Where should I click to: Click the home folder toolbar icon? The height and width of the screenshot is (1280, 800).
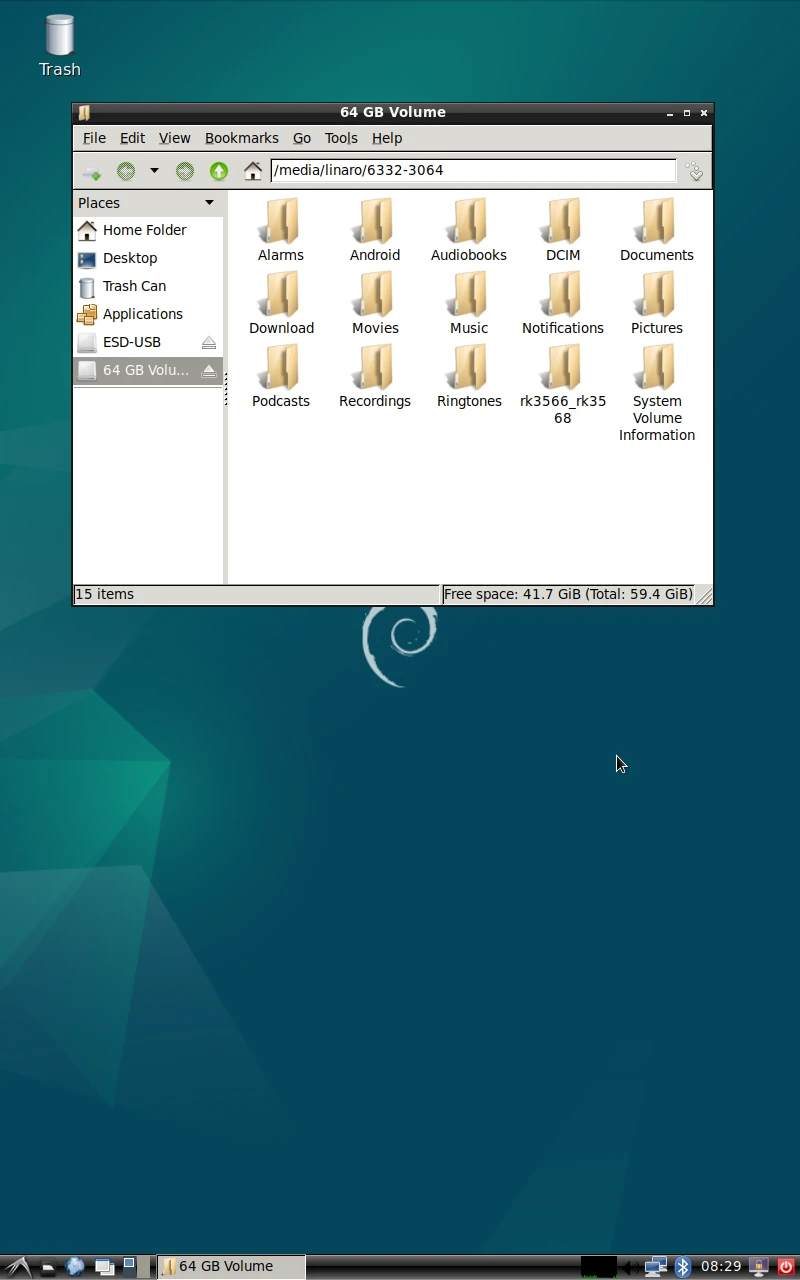click(253, 171)
